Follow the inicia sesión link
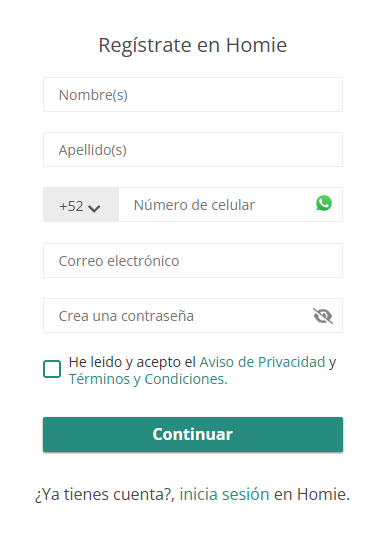 pyautogui.click(x=224, y=494)
